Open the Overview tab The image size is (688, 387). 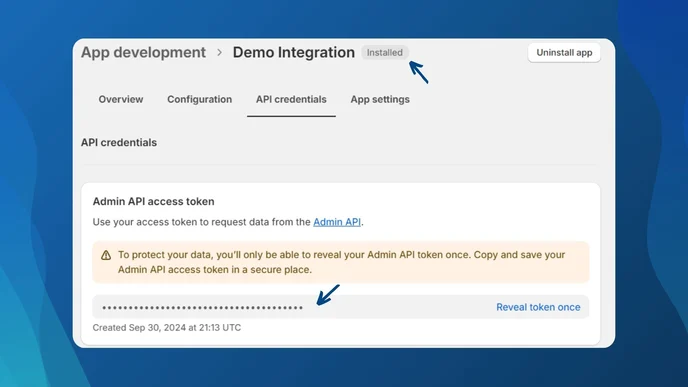pos(121,100)
